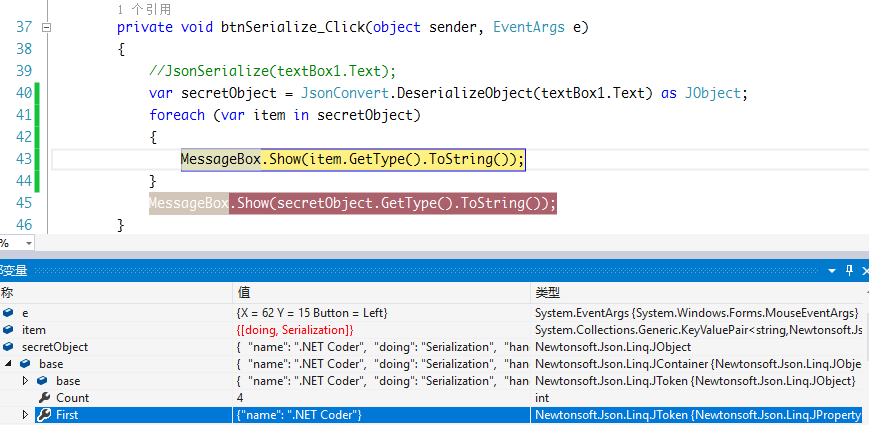Click the variable icon next to secretObject

point(8,347)
